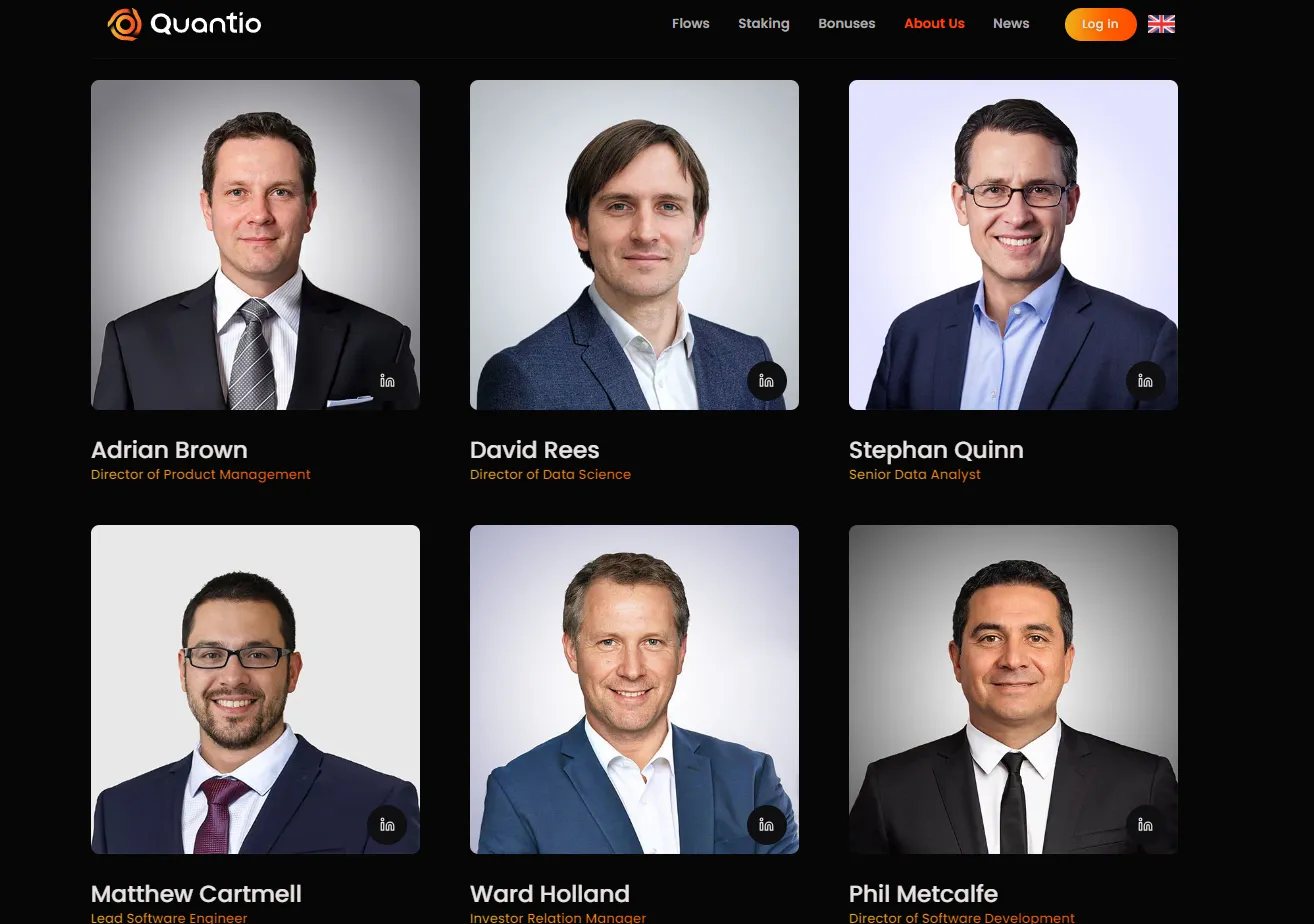Open Ward Holland's LinkedIn icon
The image size is (1314, 924).
point(767,825)
